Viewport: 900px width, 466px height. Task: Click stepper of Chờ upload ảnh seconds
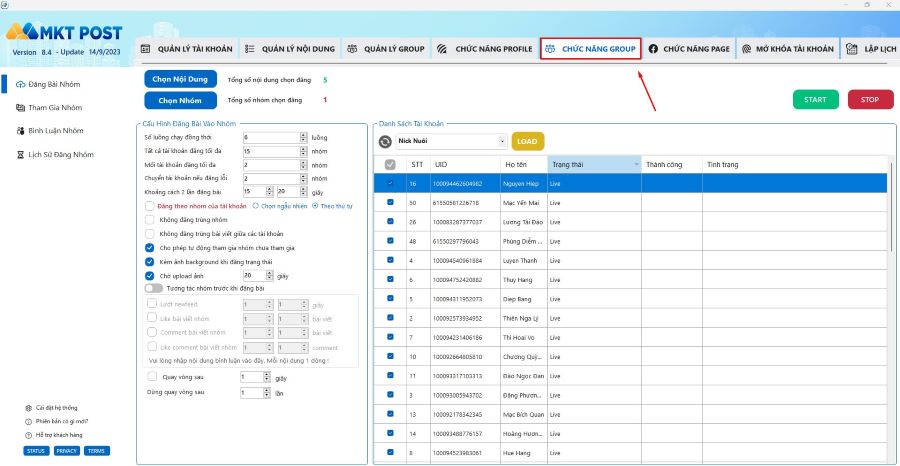(270, 276)
